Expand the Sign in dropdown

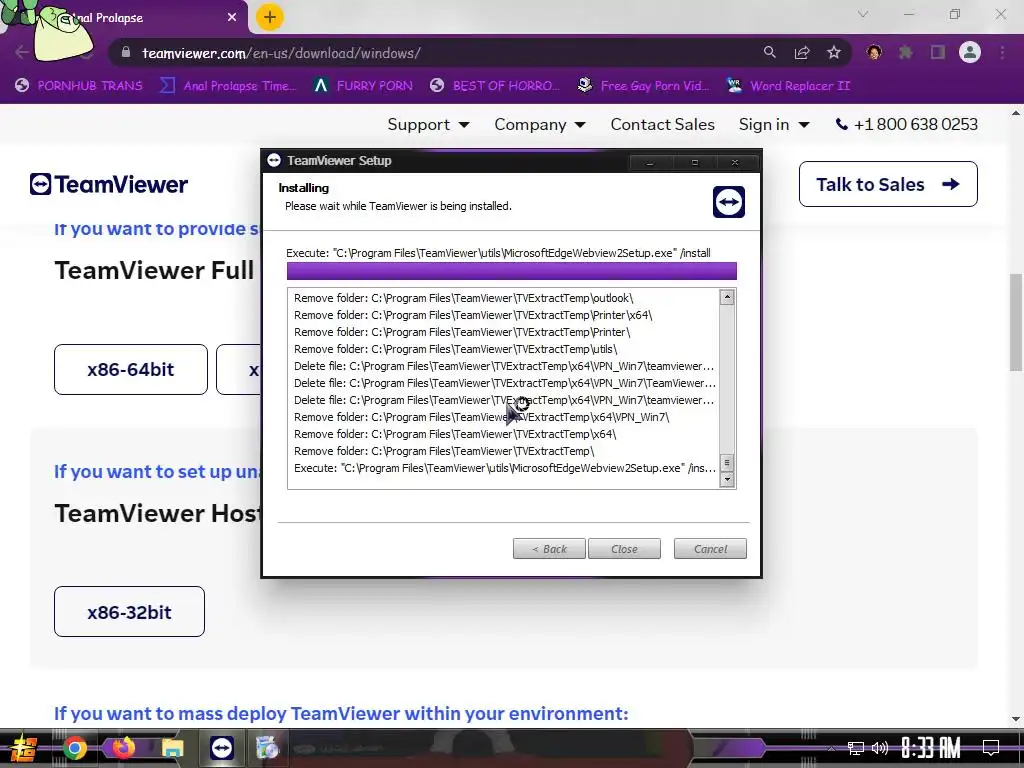pyautogui.click(x=774, y=124)
